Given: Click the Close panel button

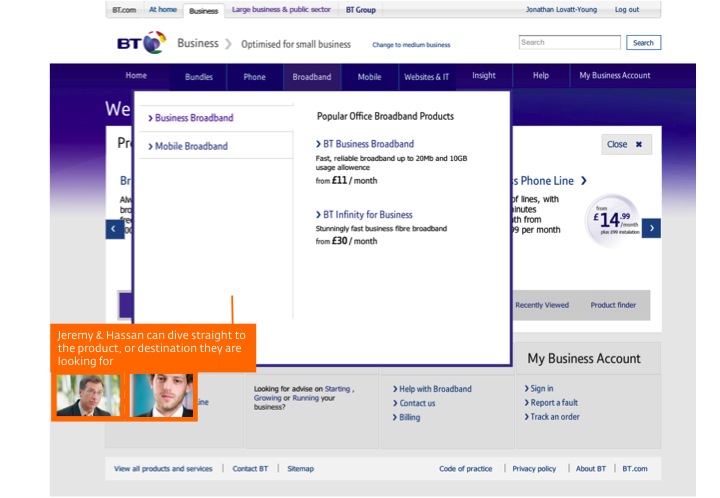Looking at the screenshot, I should (626, 144).
